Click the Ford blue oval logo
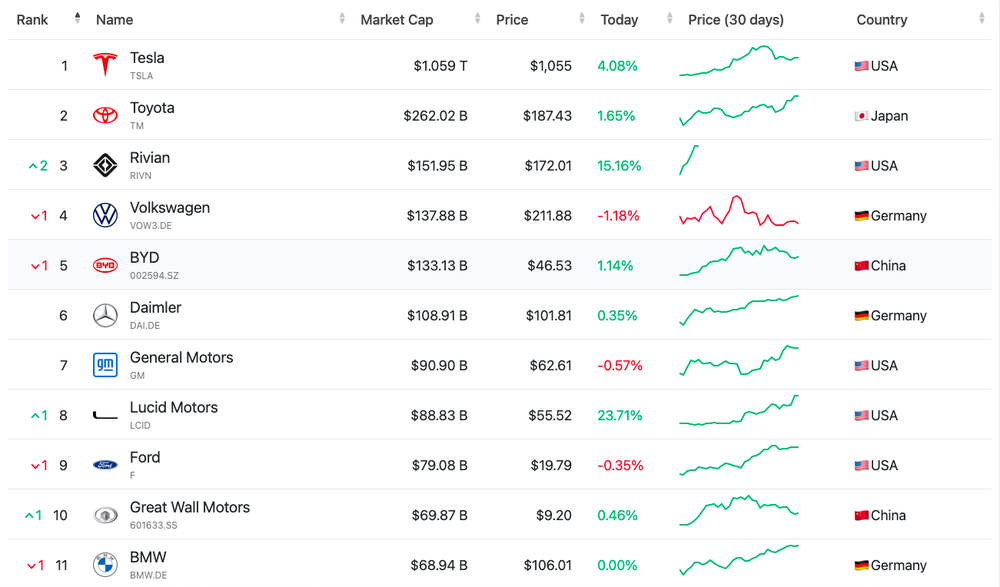Viewport: 1000px width, 587px height. [x=105, y=465]
